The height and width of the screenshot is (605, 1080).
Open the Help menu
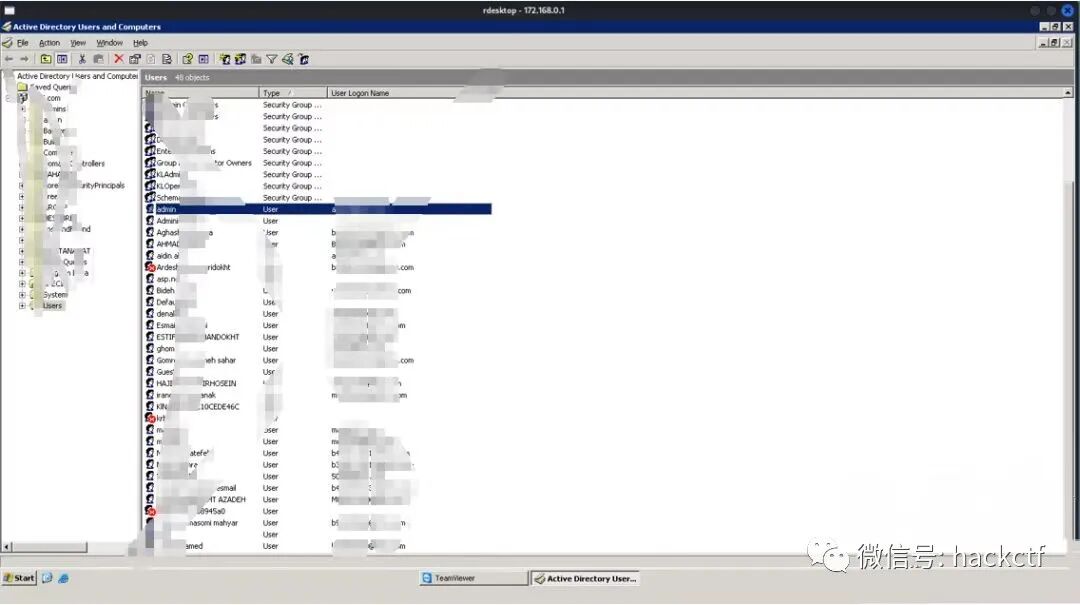[x=140, y=43]
